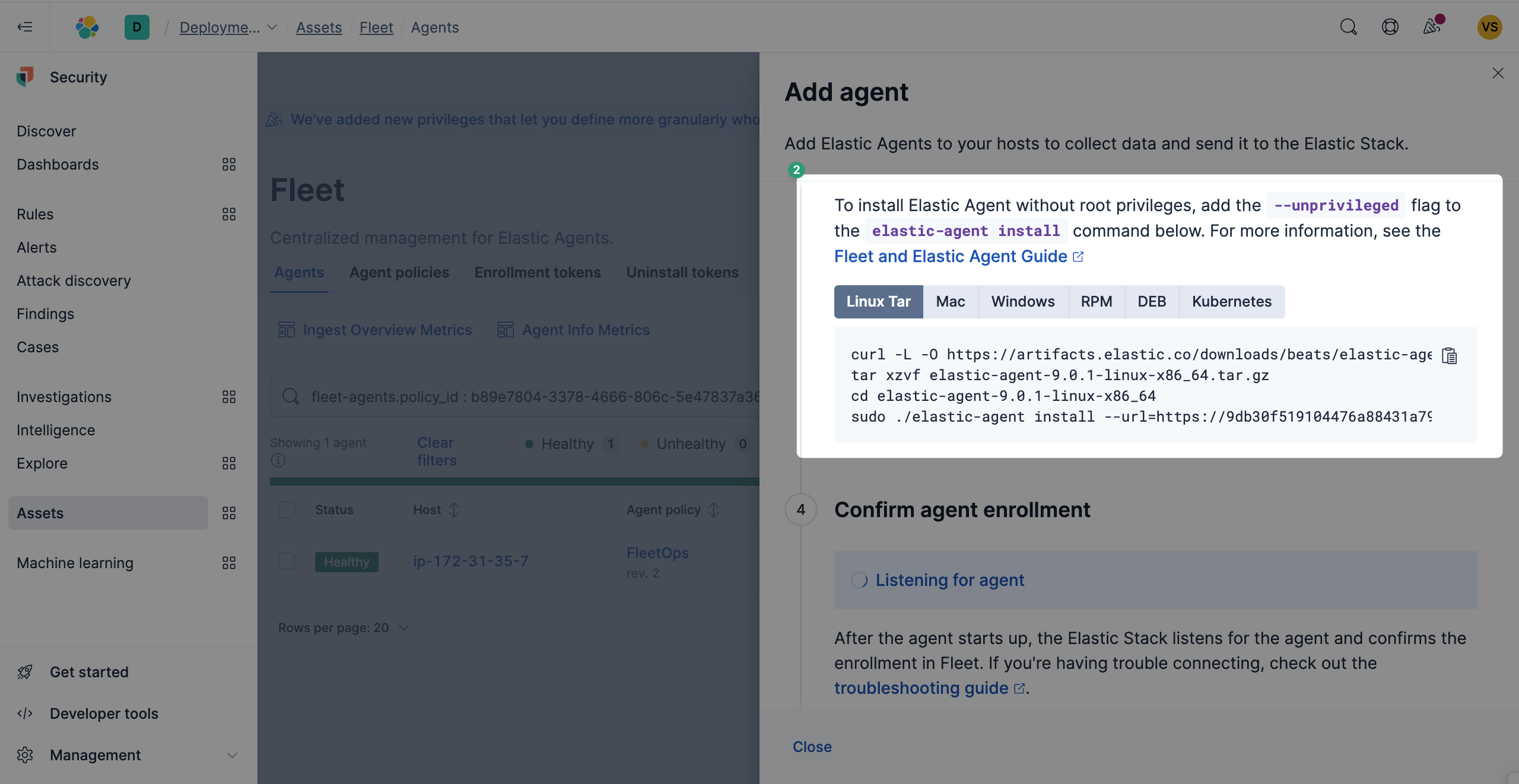Click Clear filters link
1519x784 pixels.
(437, 451)
